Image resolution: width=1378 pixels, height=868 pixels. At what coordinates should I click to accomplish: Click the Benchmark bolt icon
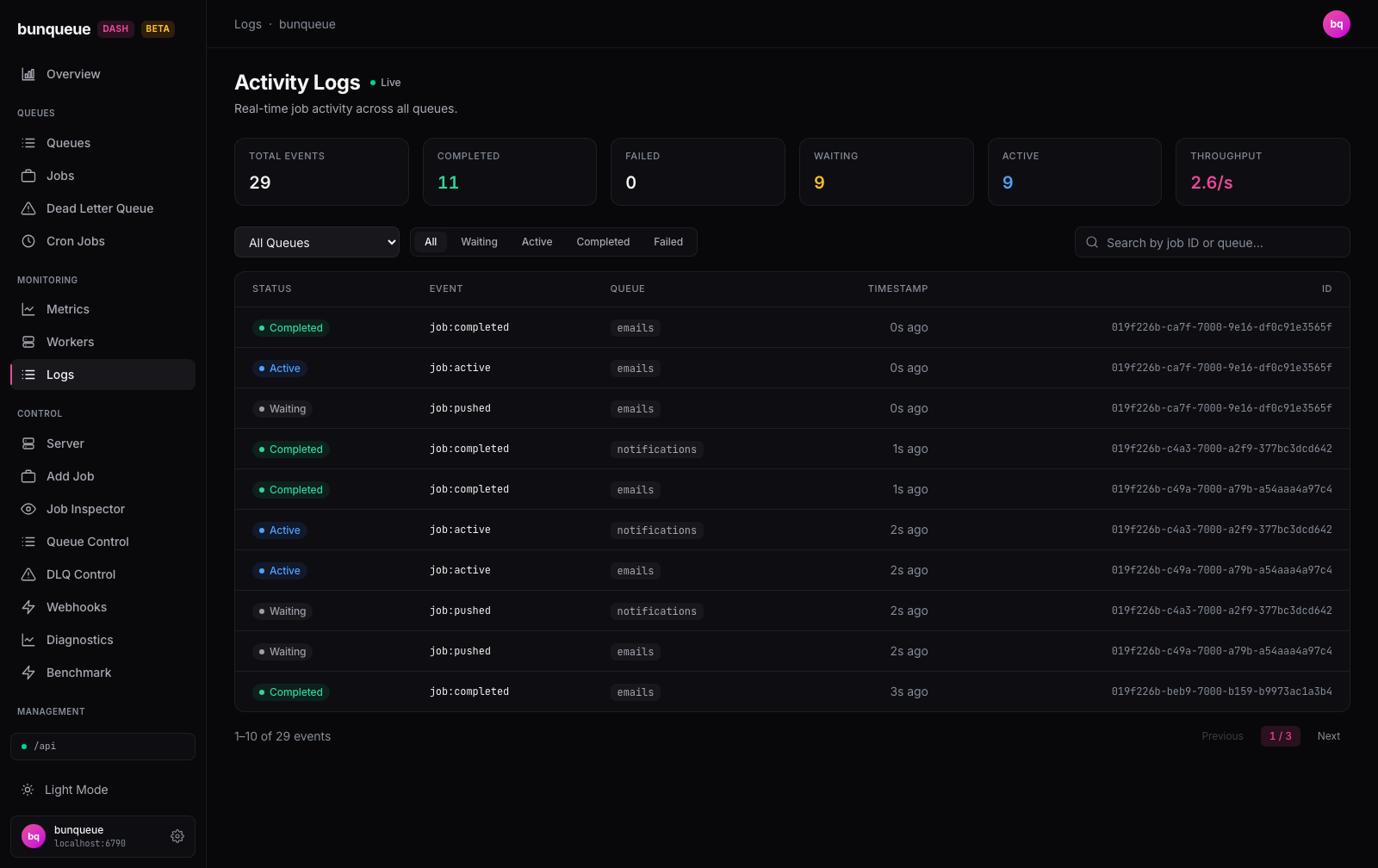(x=28, y=673)
